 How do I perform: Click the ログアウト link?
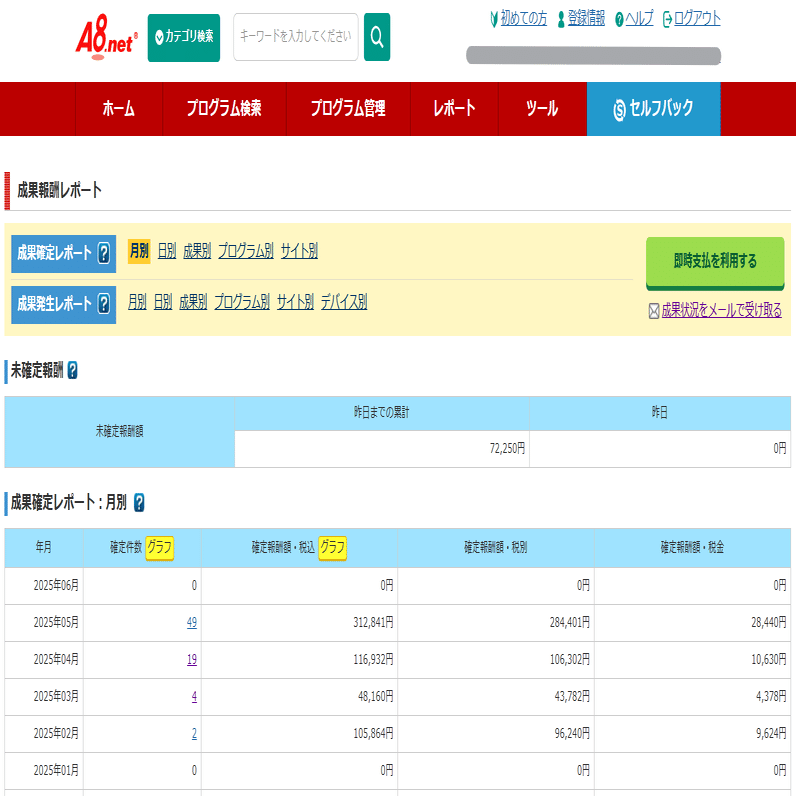click(696, 19)
